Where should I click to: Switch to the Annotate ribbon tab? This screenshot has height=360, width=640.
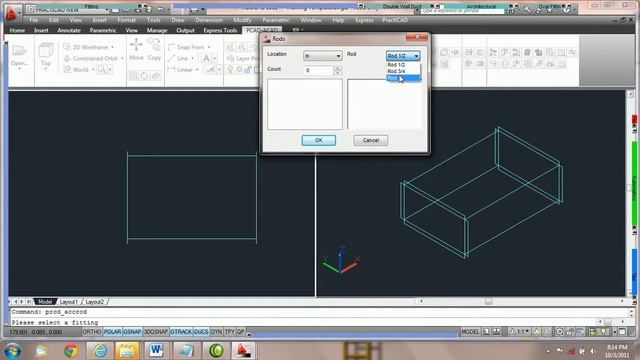[x=69, y=30]
